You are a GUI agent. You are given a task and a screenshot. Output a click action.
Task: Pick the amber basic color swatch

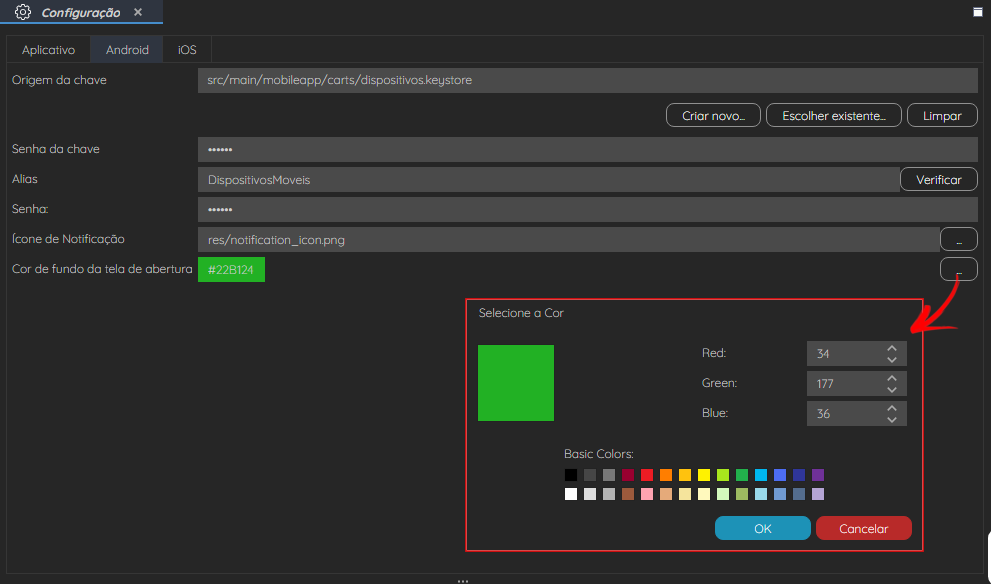click(x=684, y=475)
